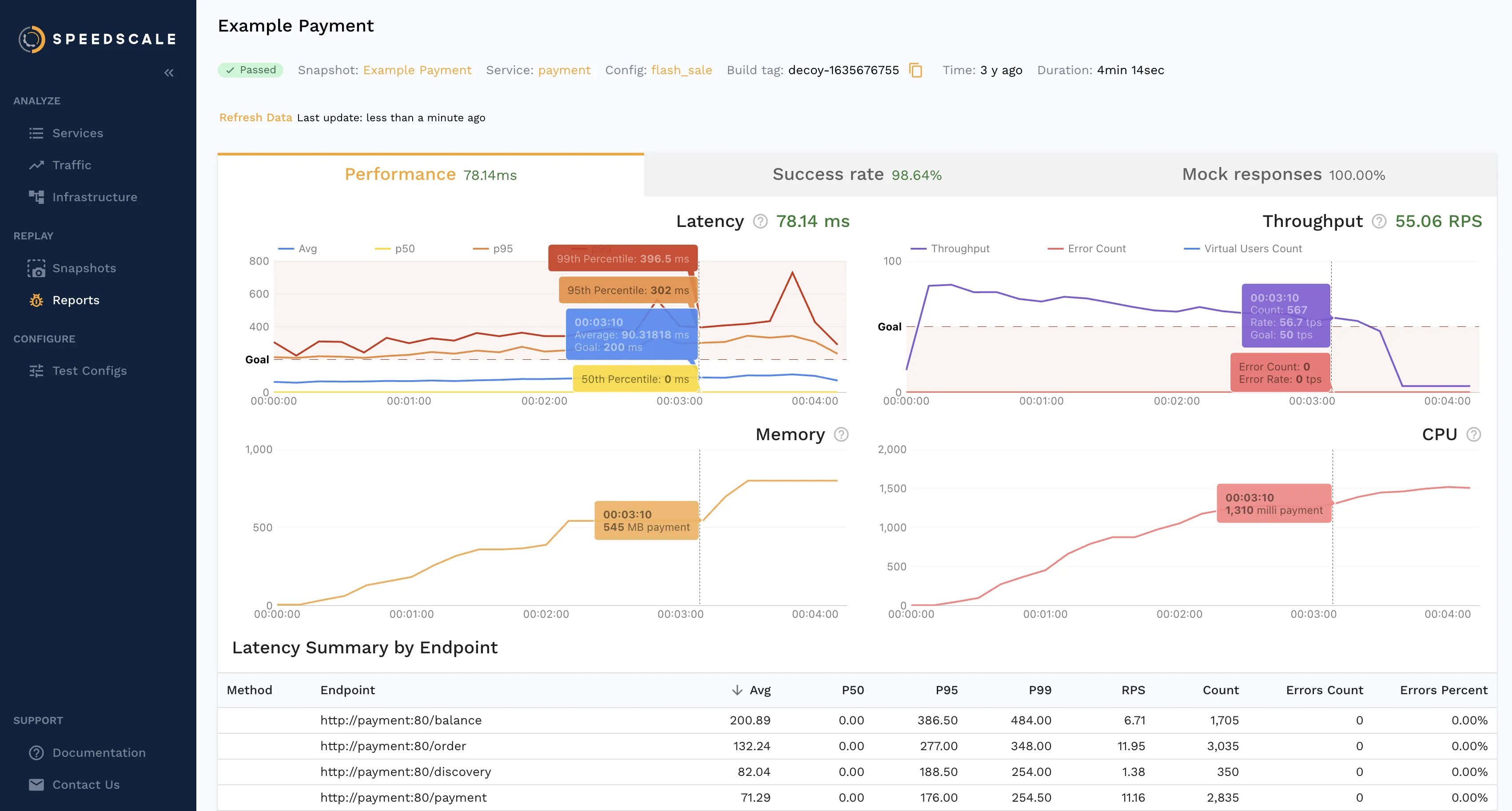Open the flash_sale config link
Image resolution: width=1512 pixels, height=811 pixels.
(x=681, y=70)
